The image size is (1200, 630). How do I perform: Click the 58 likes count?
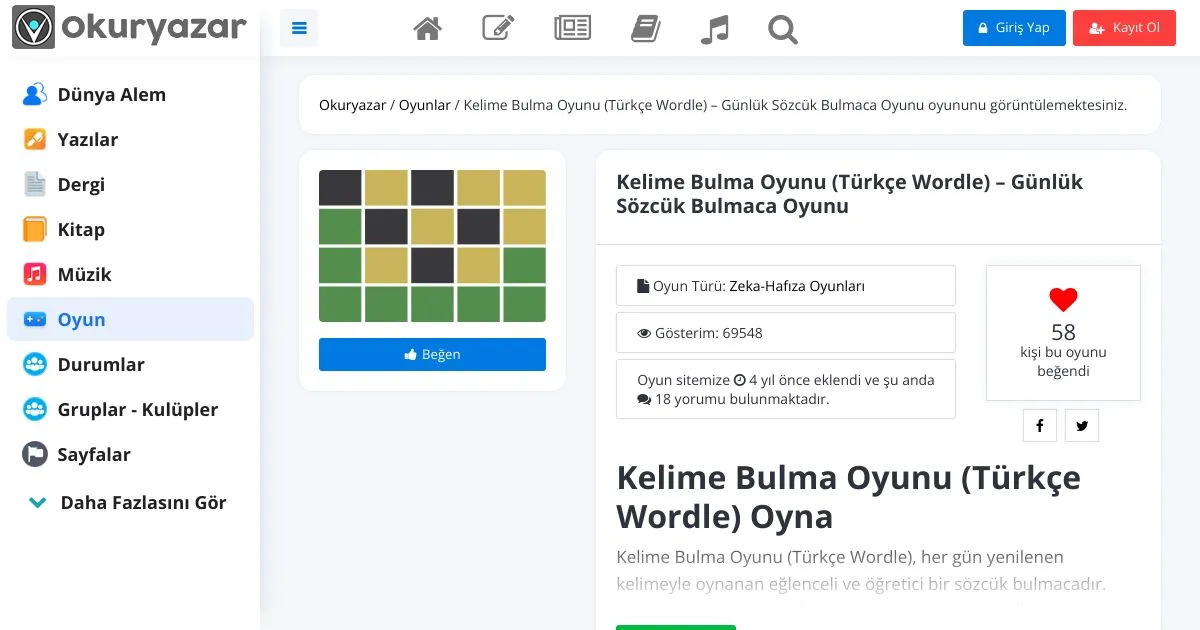click(1063, 333)
